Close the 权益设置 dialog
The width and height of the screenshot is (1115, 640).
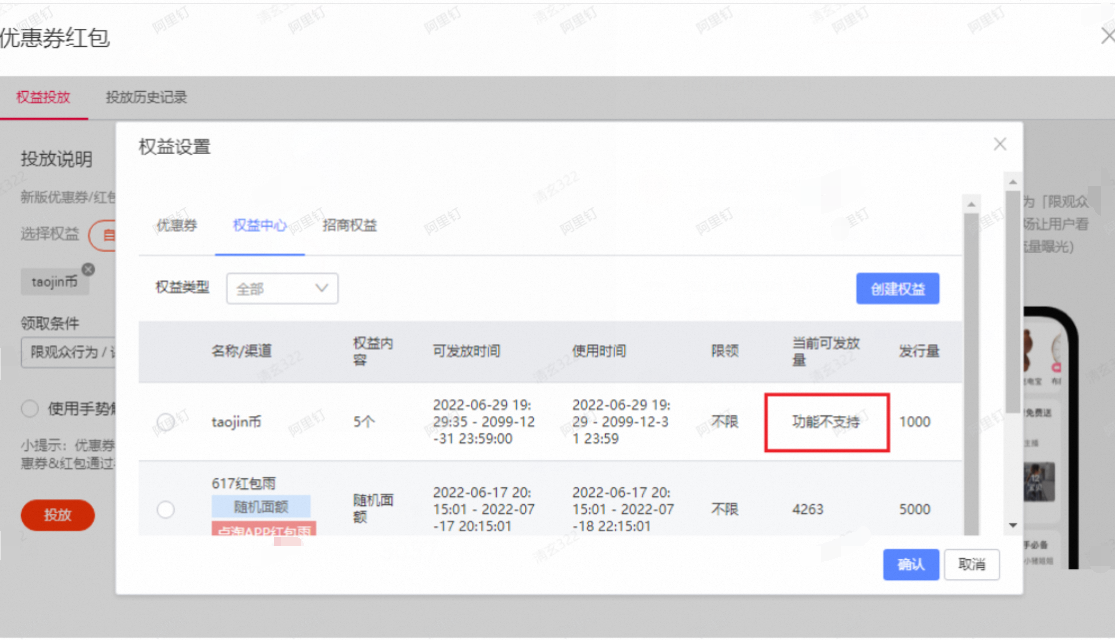pos(1000,144)
